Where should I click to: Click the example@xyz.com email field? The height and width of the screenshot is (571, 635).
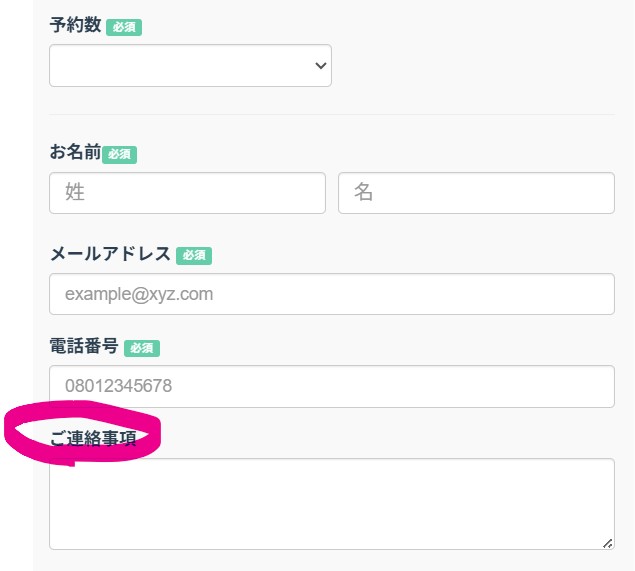coord(332,294)
